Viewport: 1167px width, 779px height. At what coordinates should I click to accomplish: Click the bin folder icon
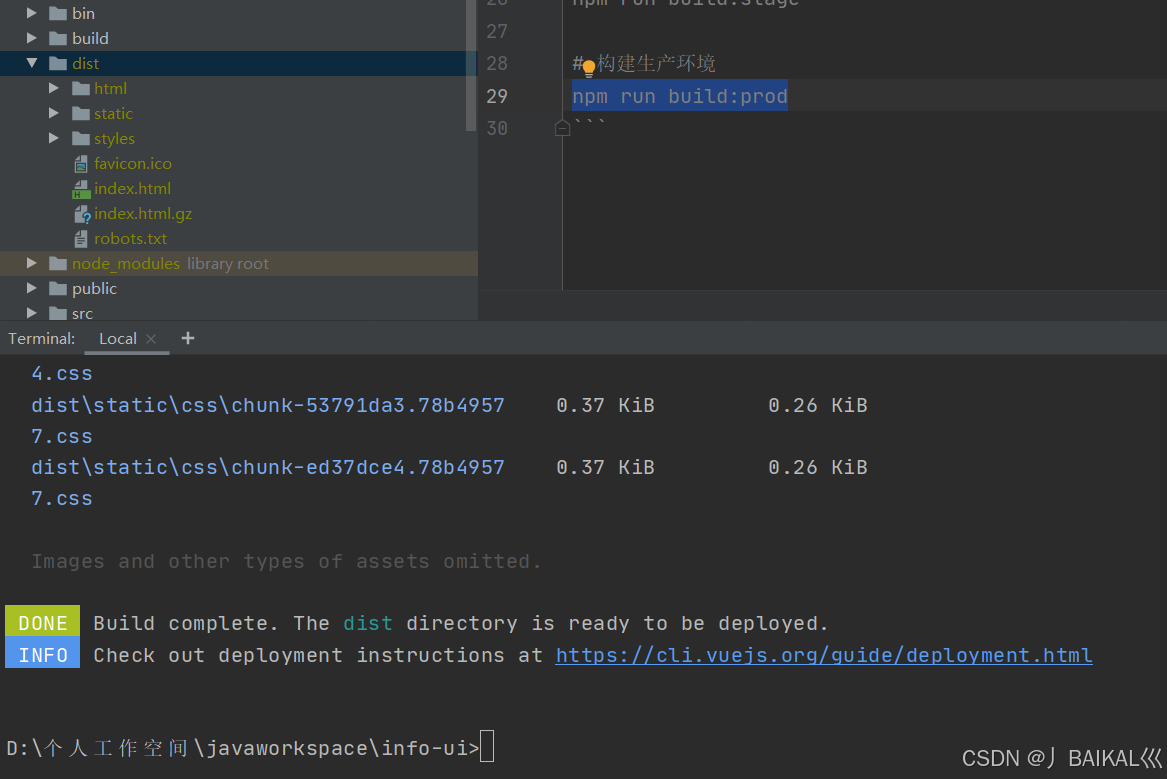click(58, 13)
